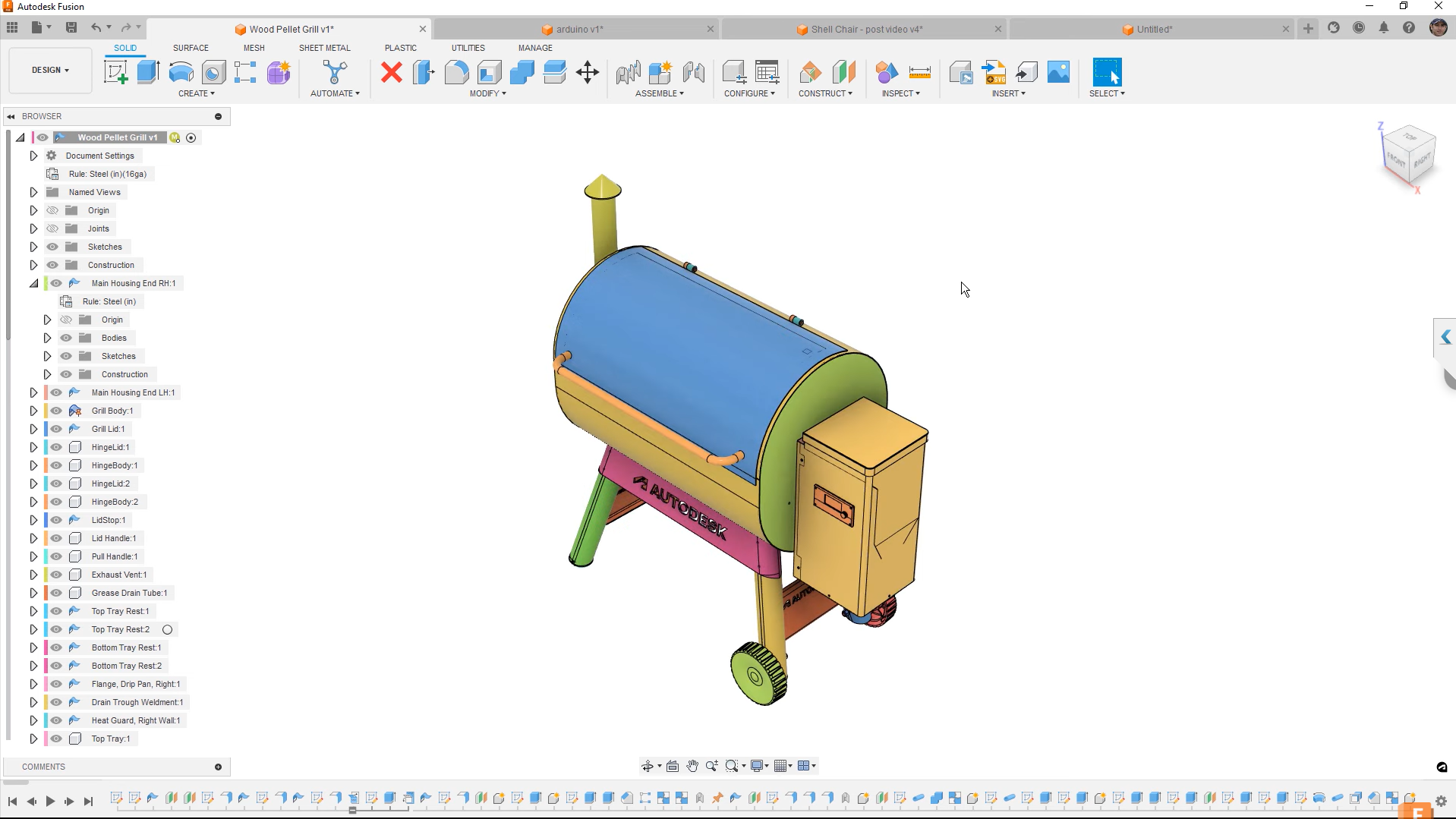Image resolution: width=1456 pixels, height=819 pixels.
Task: Show the hidden Joints folder
Action: click(x=52, y=228)
